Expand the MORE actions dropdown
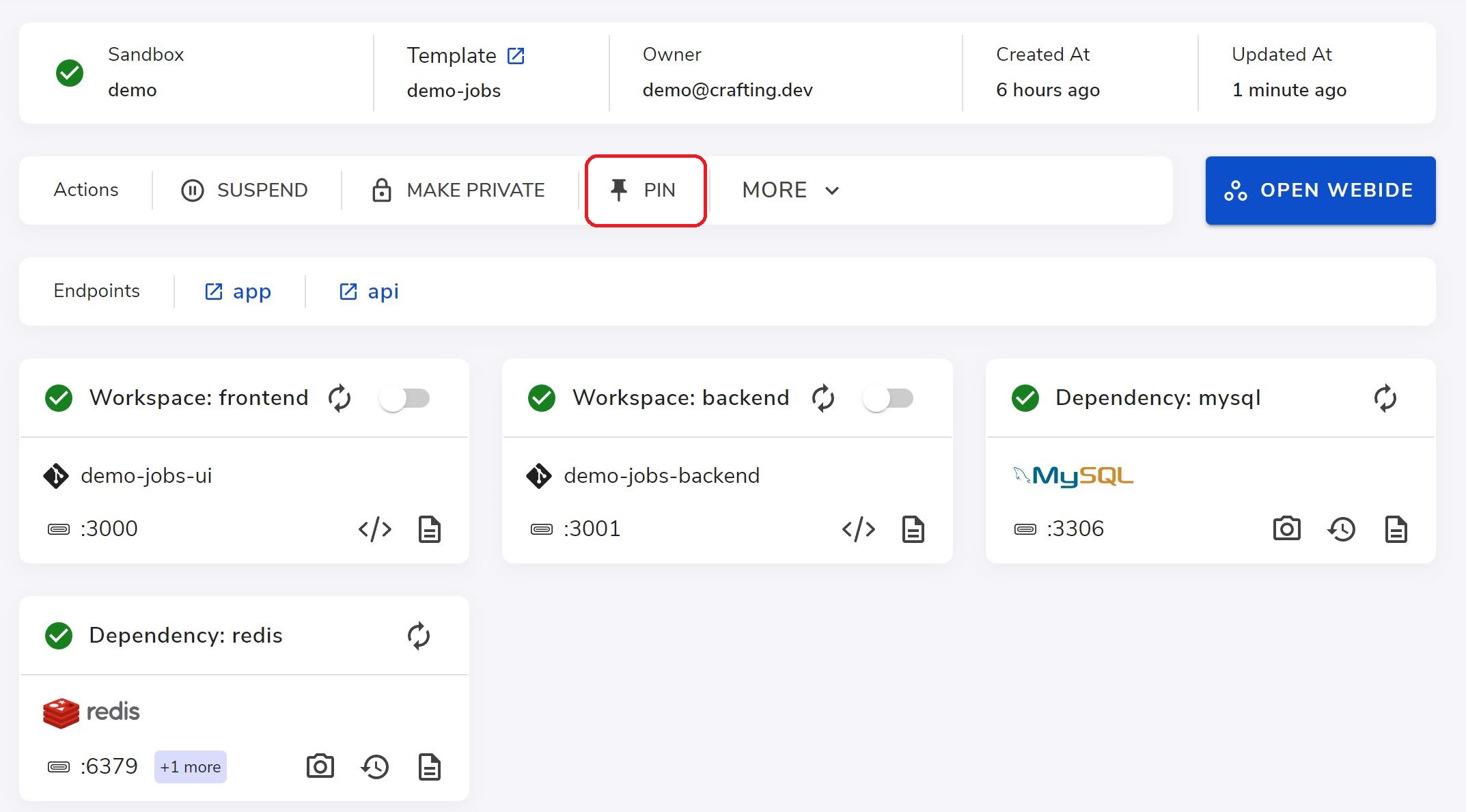This screenshot has width=1466, height=812. [790, 190]
